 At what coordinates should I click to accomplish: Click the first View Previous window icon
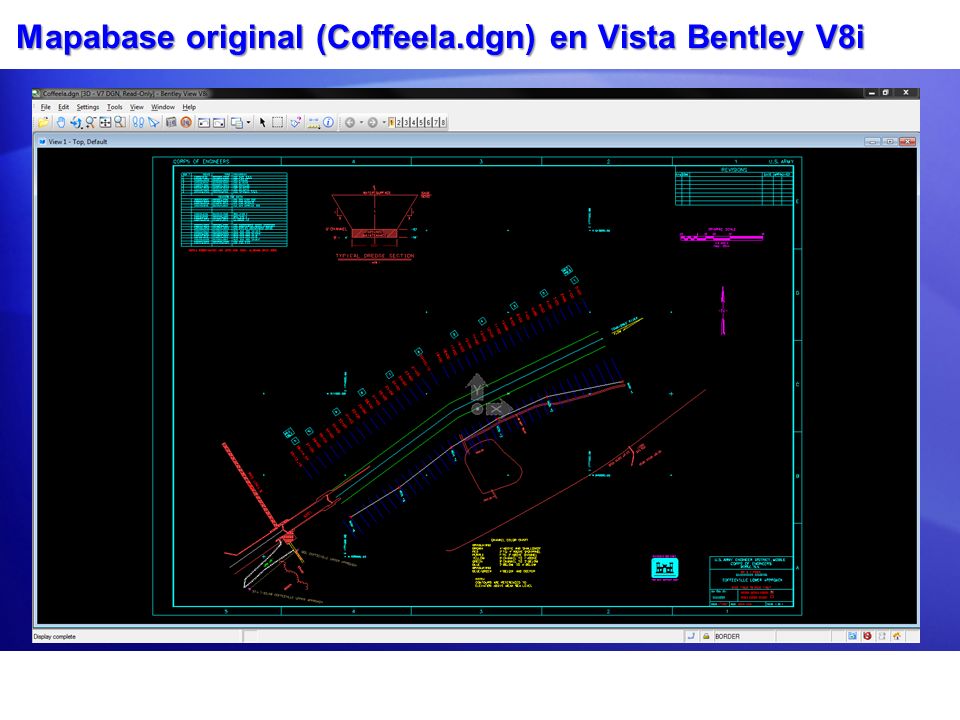204,122
